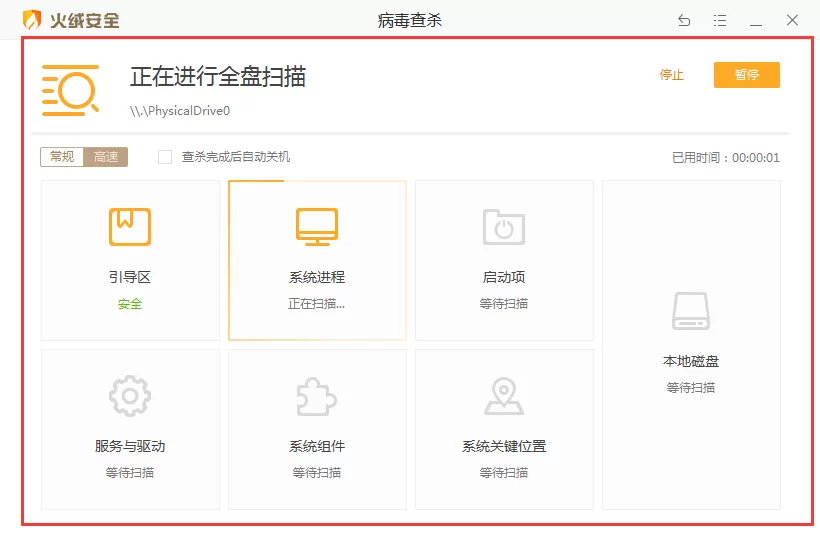This screenshot has height=540, width=820.
Task: Switch scan mode to 常规
Action: 62,157
